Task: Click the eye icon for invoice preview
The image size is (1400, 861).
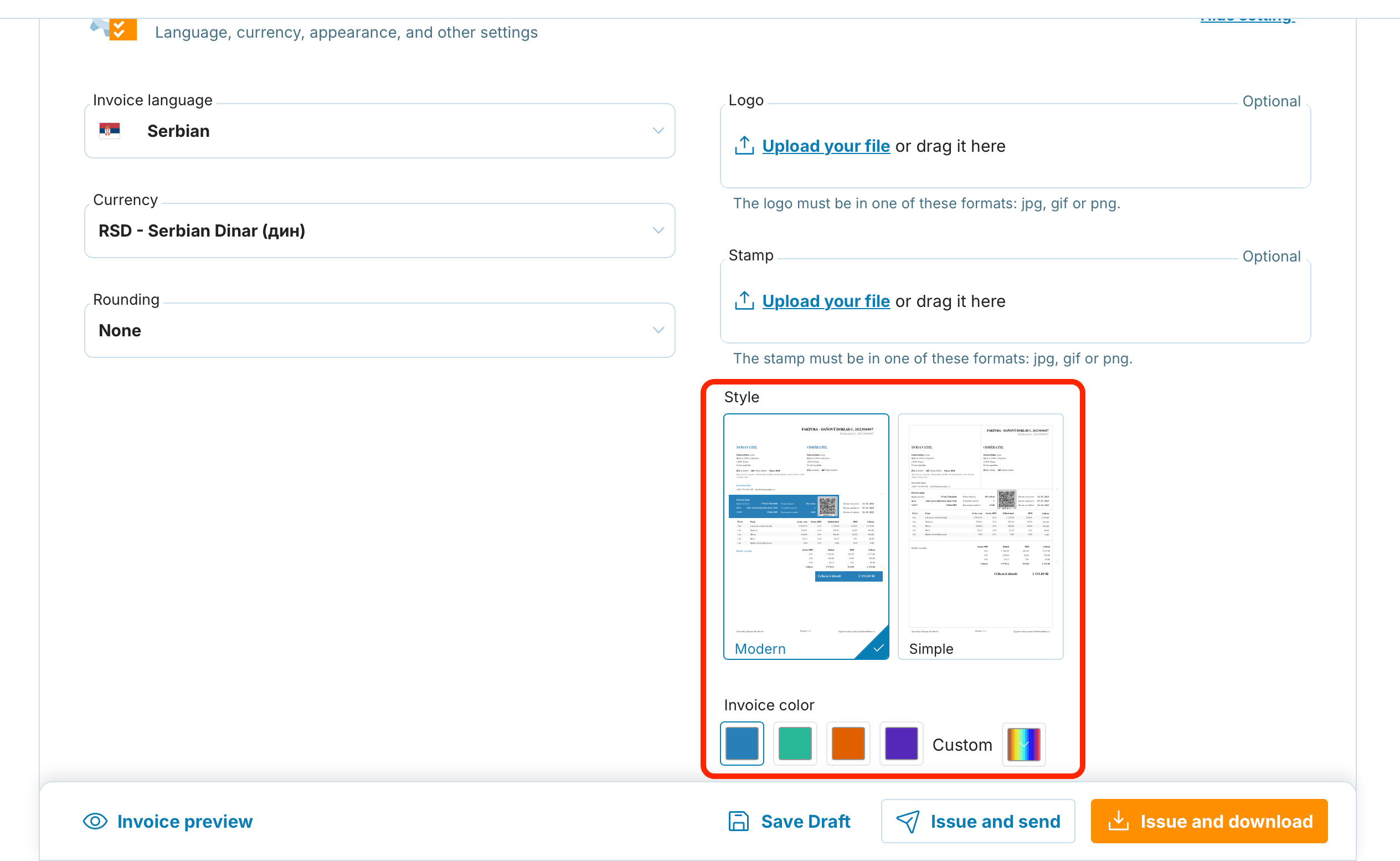Action: pyautogui.click(x=95, y=821)
